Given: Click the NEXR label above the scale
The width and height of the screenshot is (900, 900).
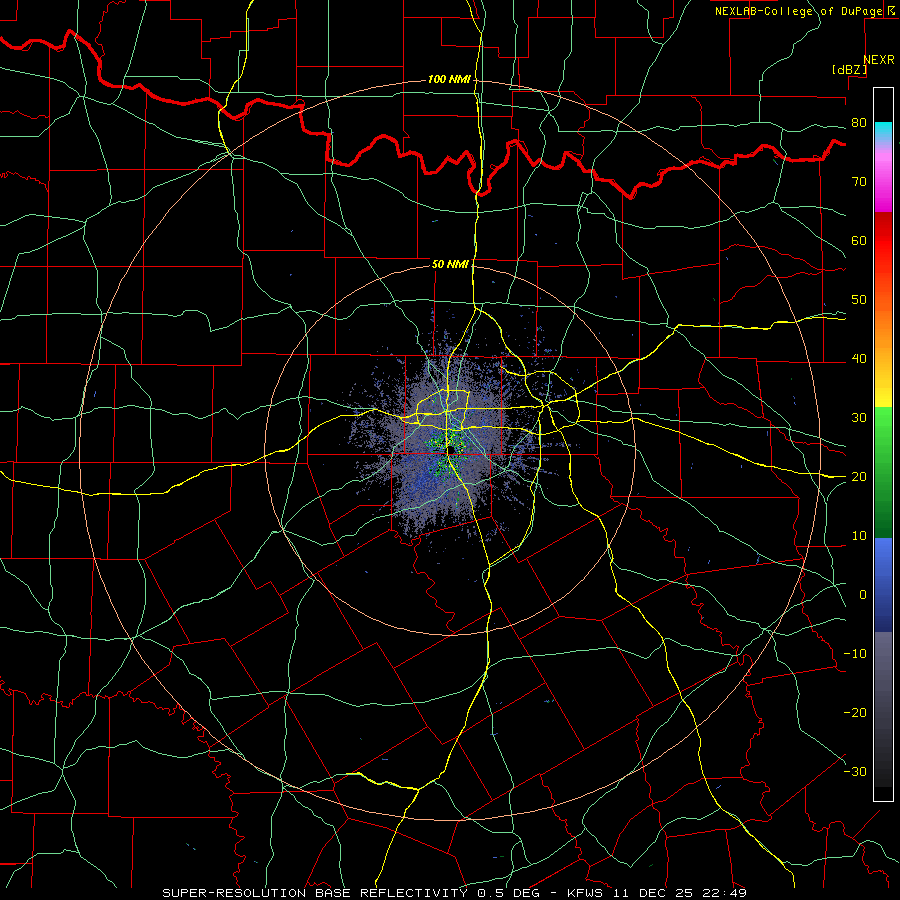Looking at the screenshot, I should coord(878,60).
